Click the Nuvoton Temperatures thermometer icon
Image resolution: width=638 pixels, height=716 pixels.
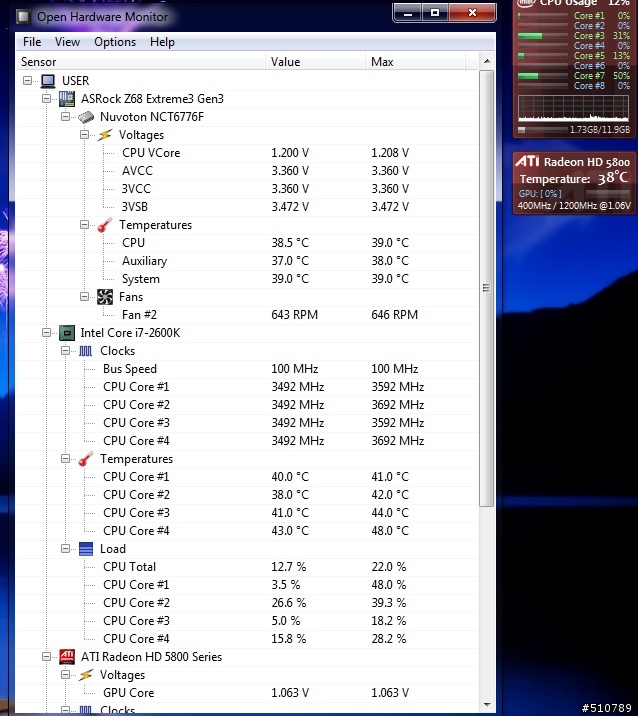click(105, 225)
